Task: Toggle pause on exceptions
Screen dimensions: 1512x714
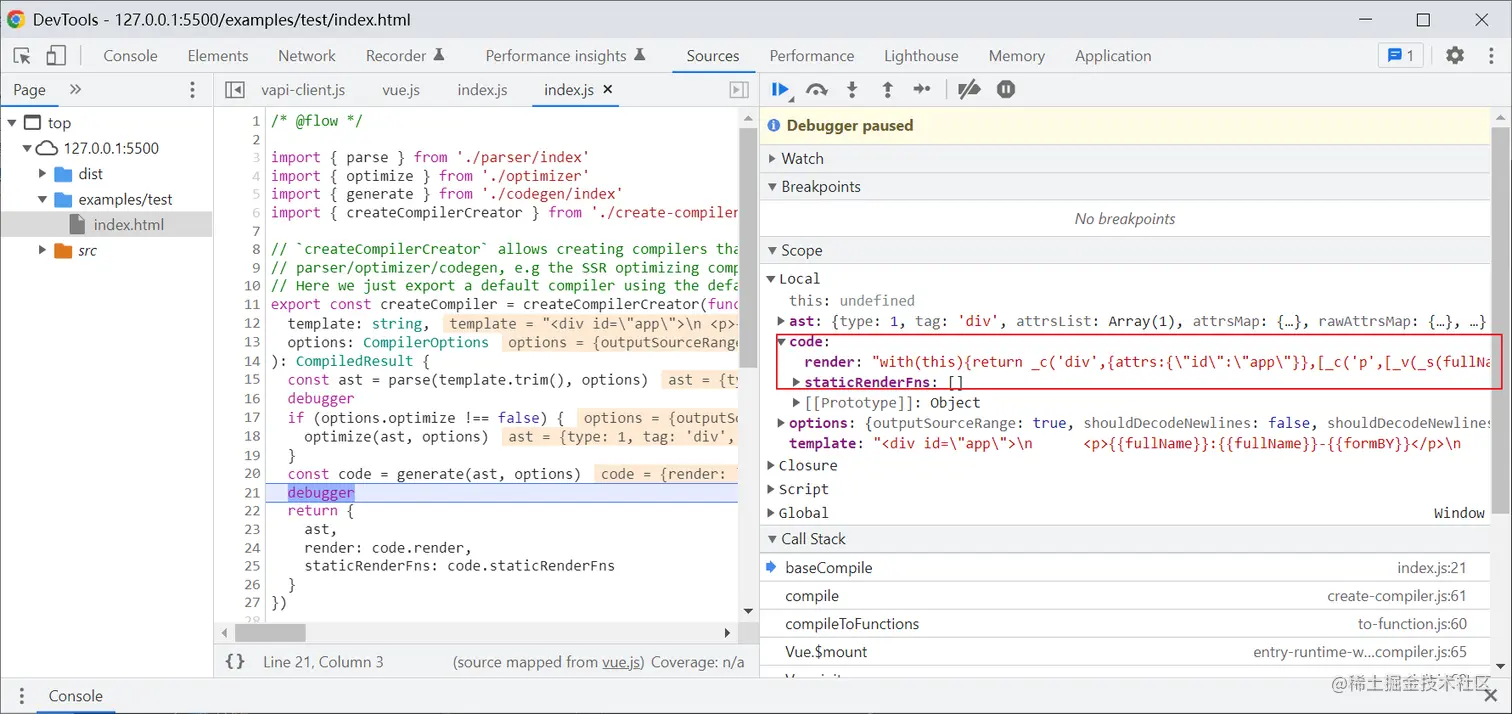Action: (1006, 90)
